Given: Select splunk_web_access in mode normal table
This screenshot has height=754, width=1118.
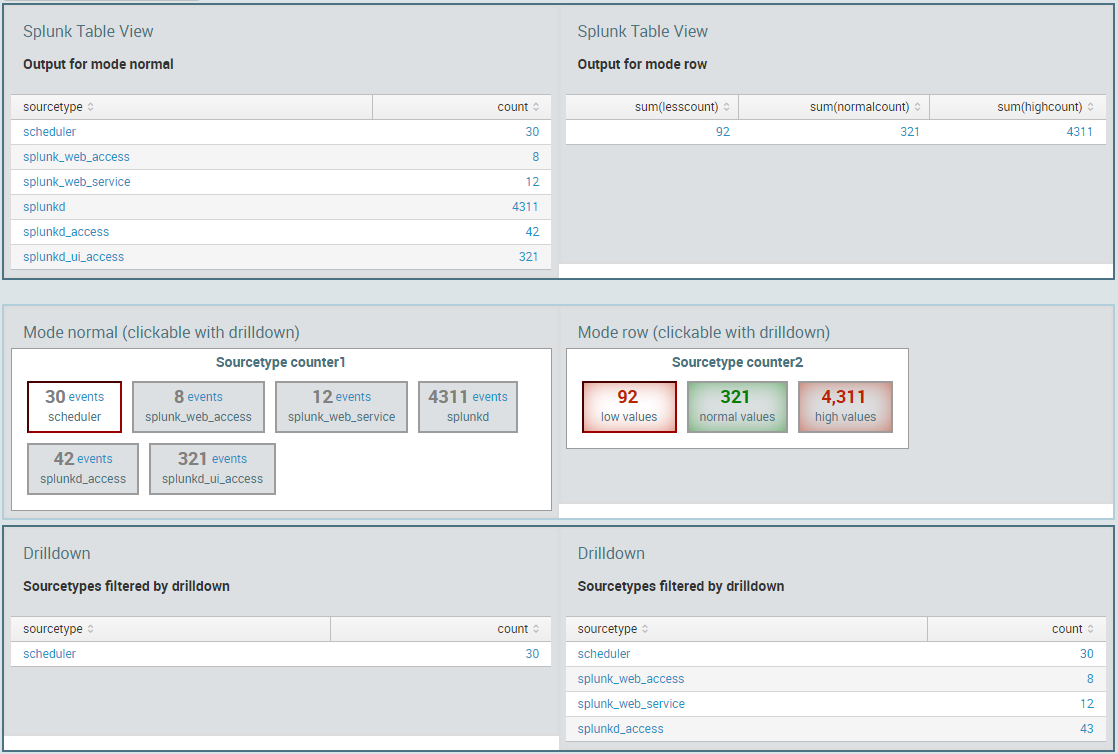Looking at the screenshot, I should tap(76, 157).
